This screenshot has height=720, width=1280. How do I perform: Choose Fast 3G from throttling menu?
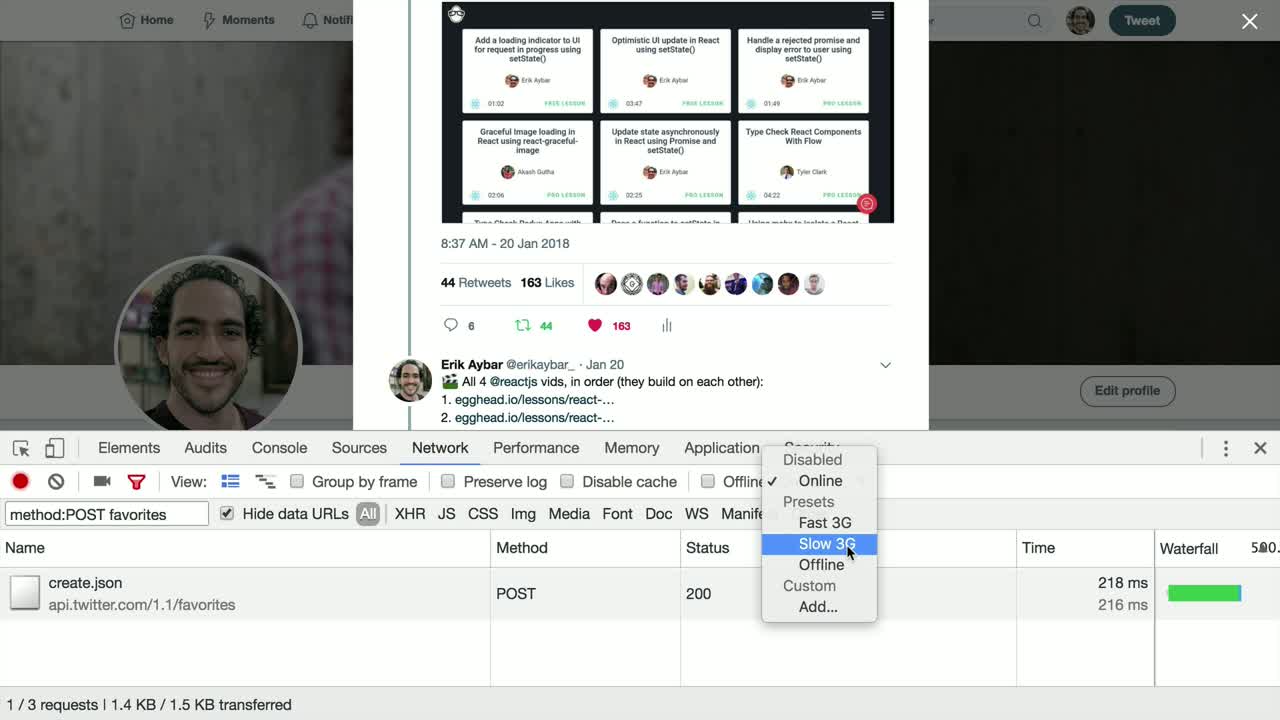[x=824, y=523]
